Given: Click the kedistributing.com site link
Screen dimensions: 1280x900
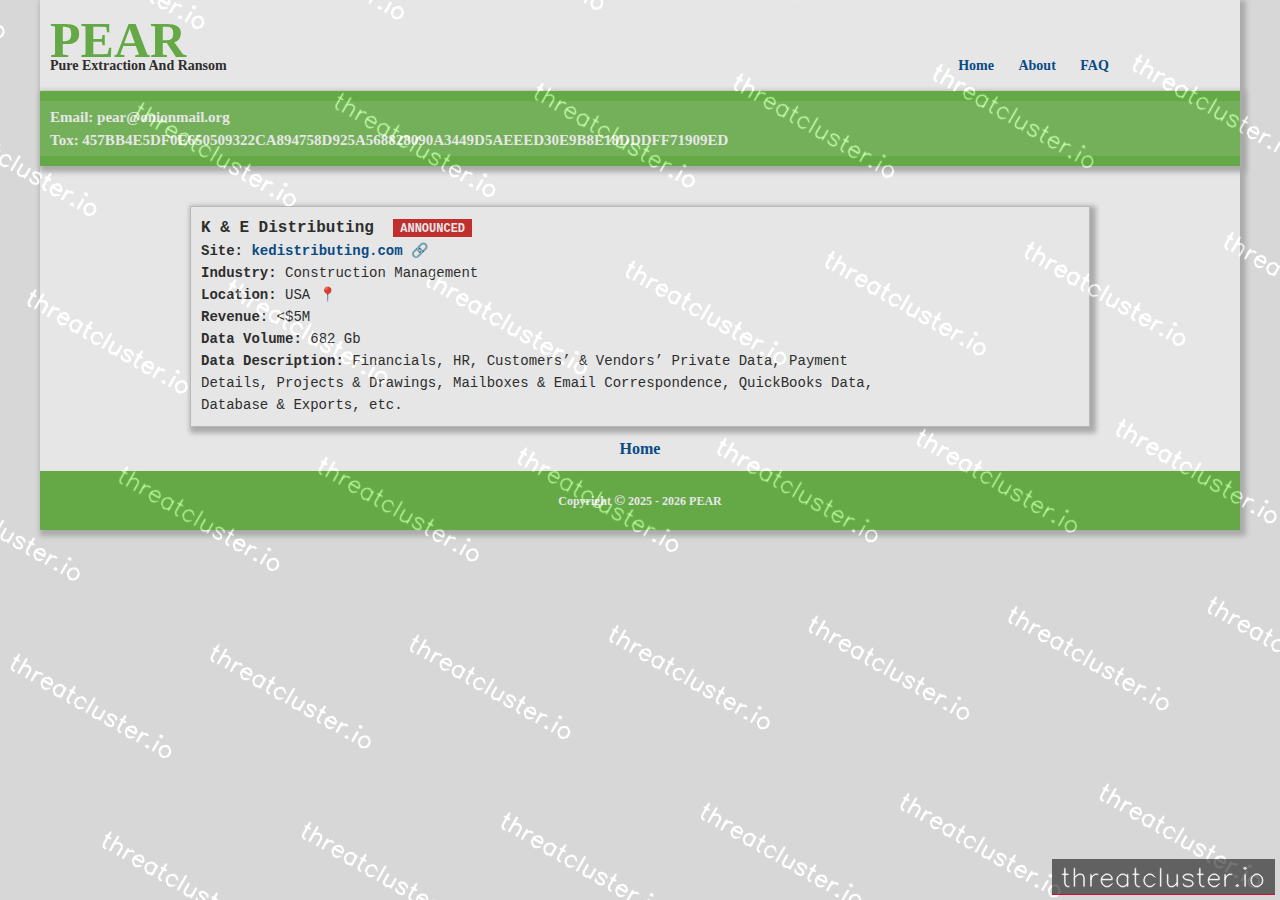Looking at the screenshot, I should point(327,250).
